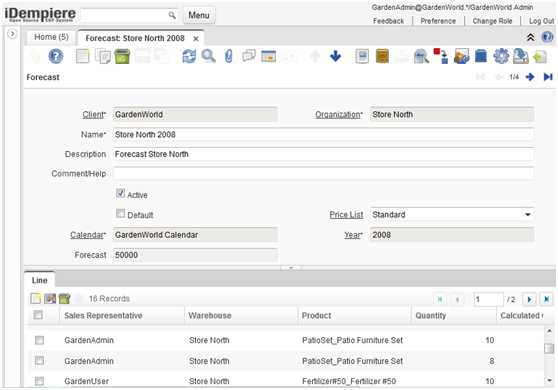Click search magnifier in top search box
This screenshot has width=558, height=390.
[172, 15]
